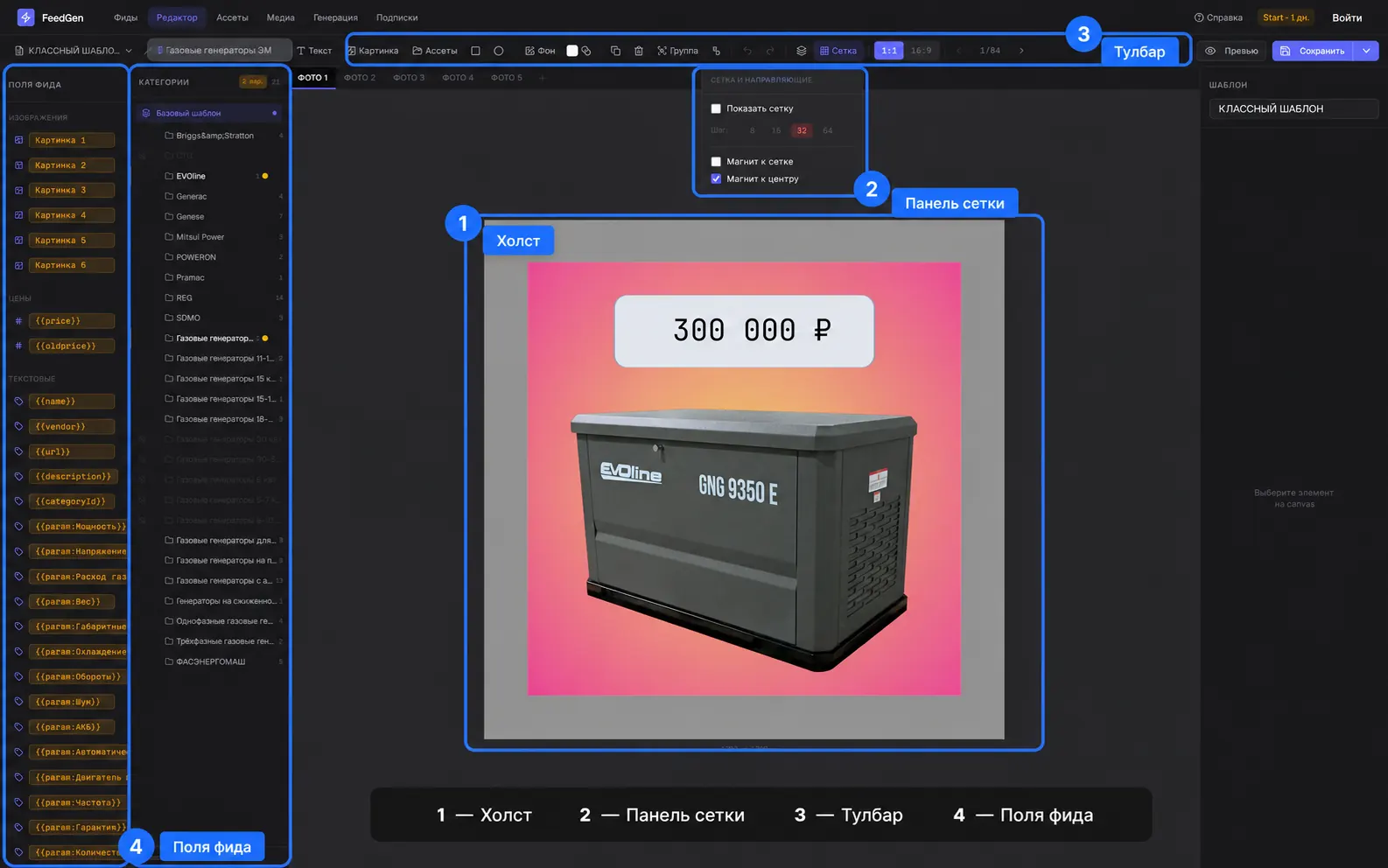Select the ellipse shape tool
Image resolution: width=1388 pixels, height=868 pixels.
pyautogui.click(x=499, y=51)
